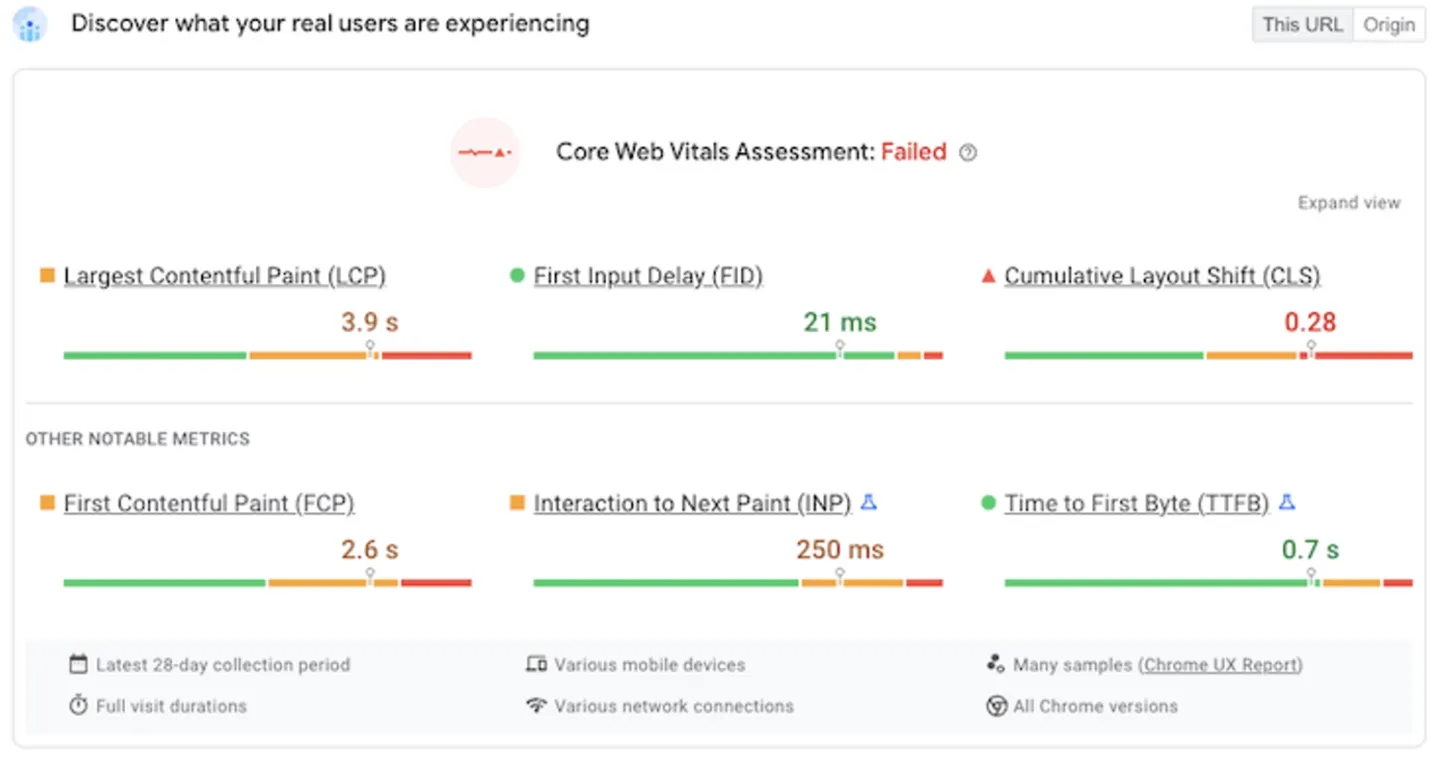Open the Chrome UX Report link
The width and height of the screenshot is (1440, 762).
(1219, 664)
